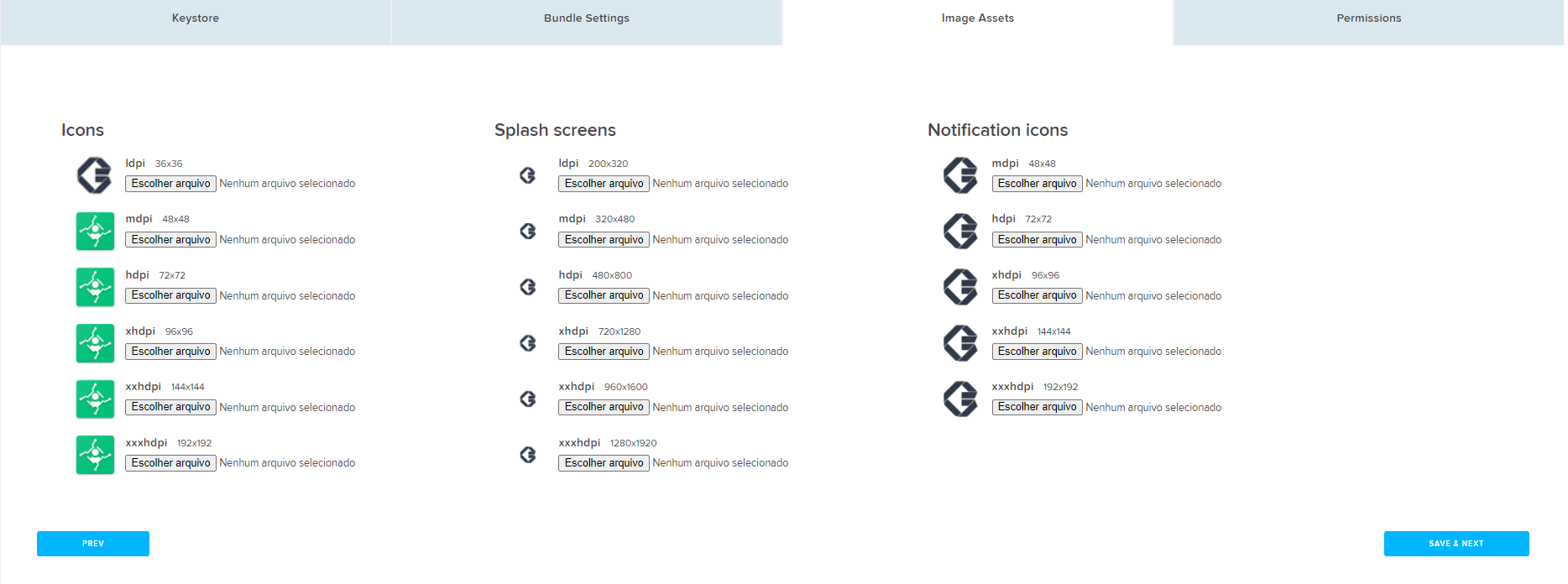Click the 480x800 size label

click(612, 275)
